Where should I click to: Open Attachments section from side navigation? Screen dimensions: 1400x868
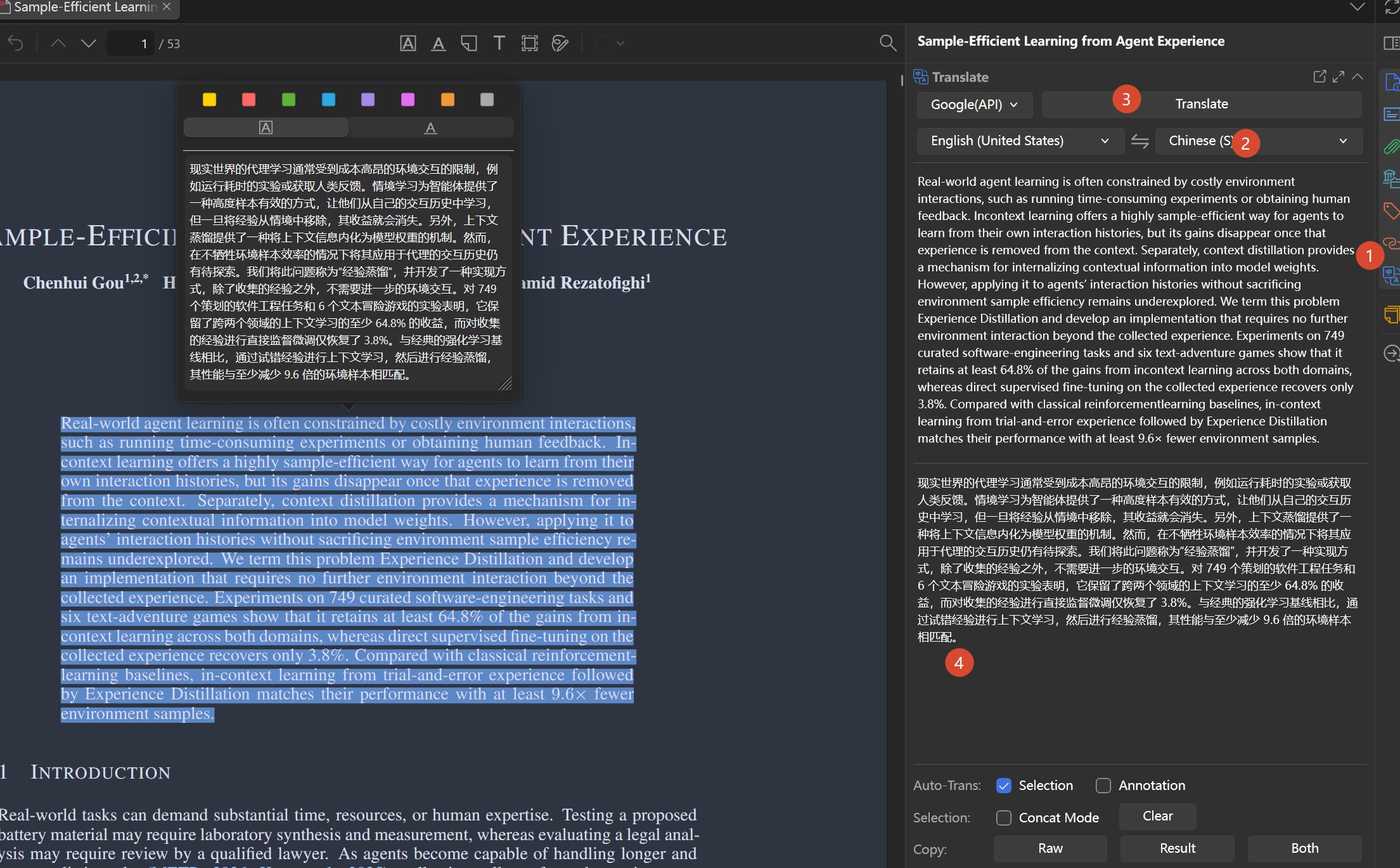pos(1391,147)
